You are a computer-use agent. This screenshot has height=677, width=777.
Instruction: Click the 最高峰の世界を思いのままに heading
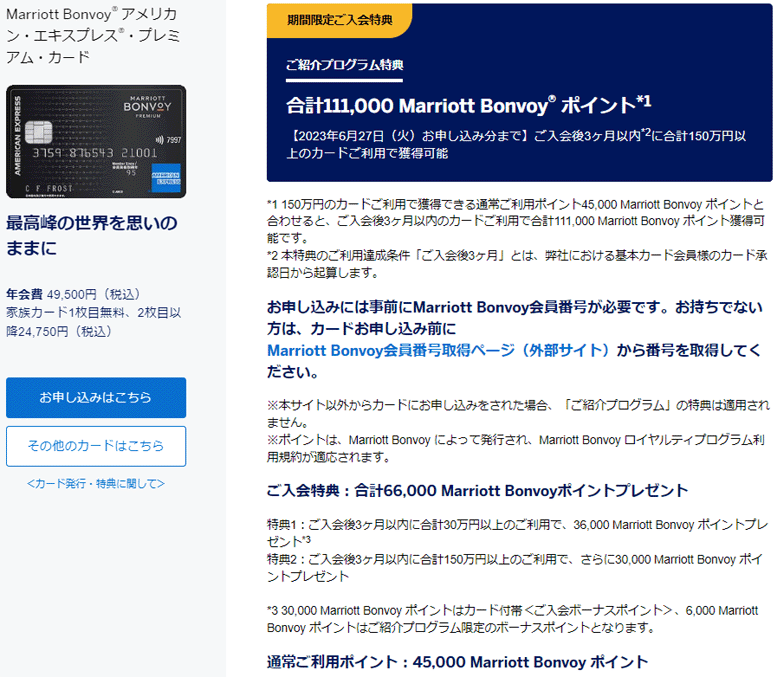point(92,235)
